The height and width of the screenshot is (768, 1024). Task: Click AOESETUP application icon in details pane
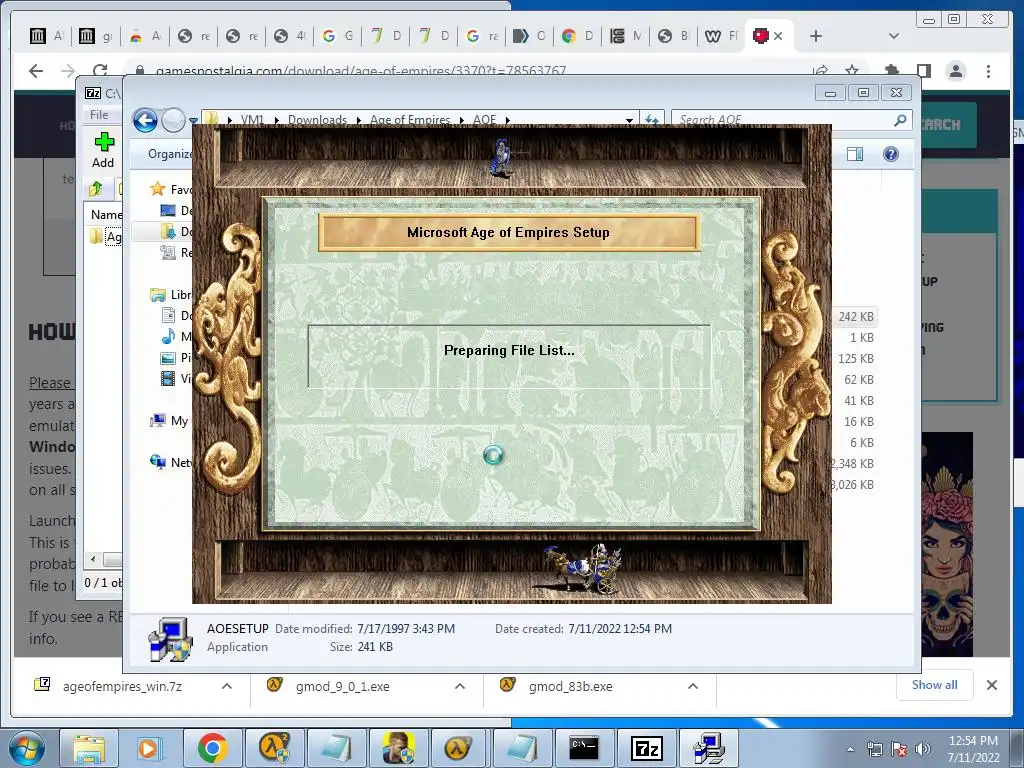pyautogui.click(x=170, y=638)
